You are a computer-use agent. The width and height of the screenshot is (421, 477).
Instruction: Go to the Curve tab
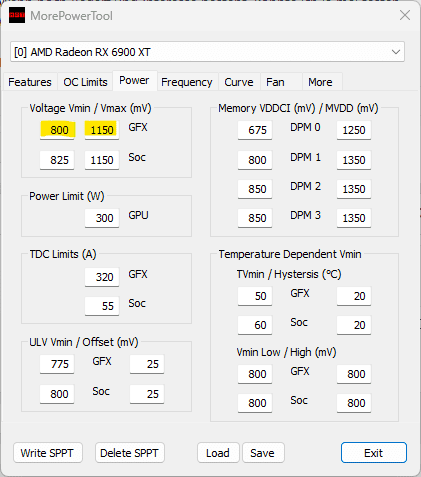pyautogui.click(x=239, y=82)
